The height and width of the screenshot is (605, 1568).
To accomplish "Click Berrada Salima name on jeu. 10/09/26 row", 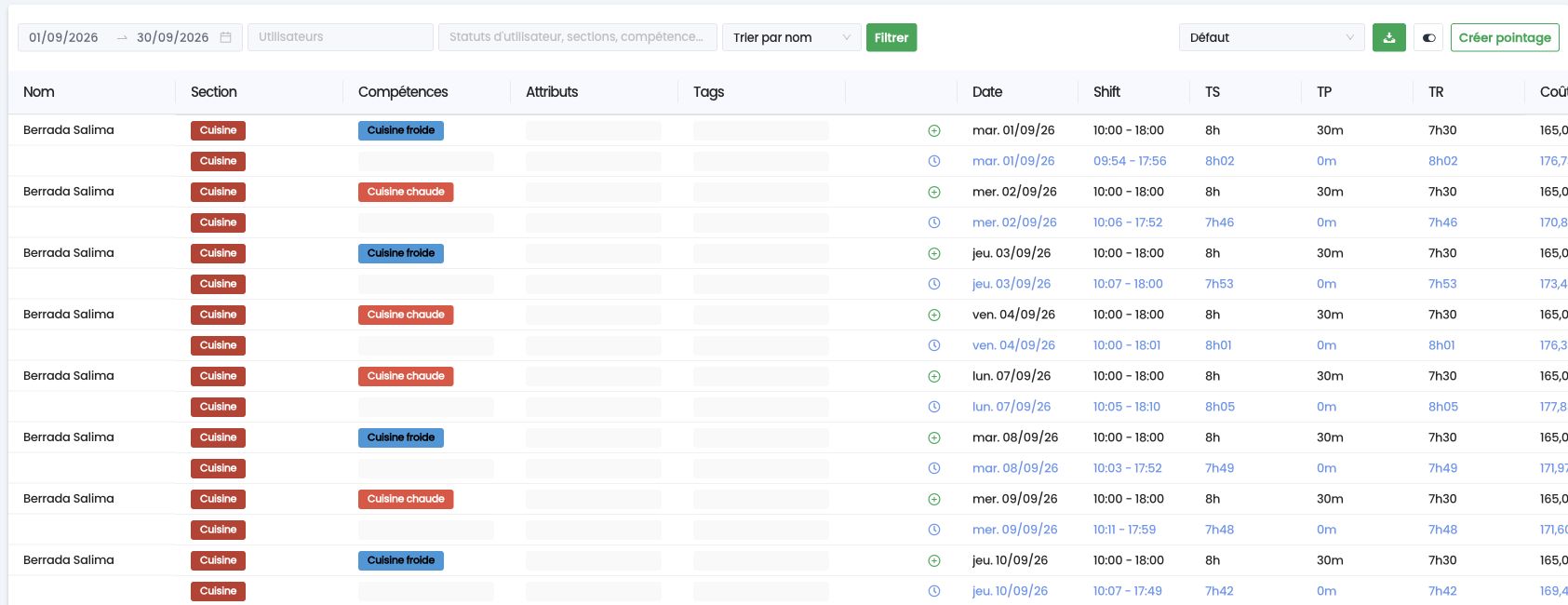I will (69, 560).
